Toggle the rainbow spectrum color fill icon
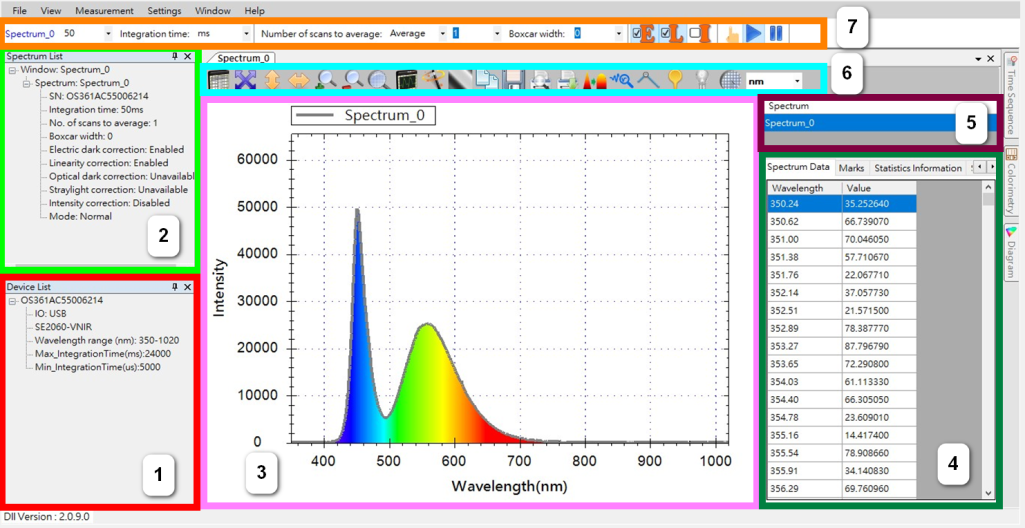Image resolution: width=1025 pixels, height=528 pixels. 595,80
